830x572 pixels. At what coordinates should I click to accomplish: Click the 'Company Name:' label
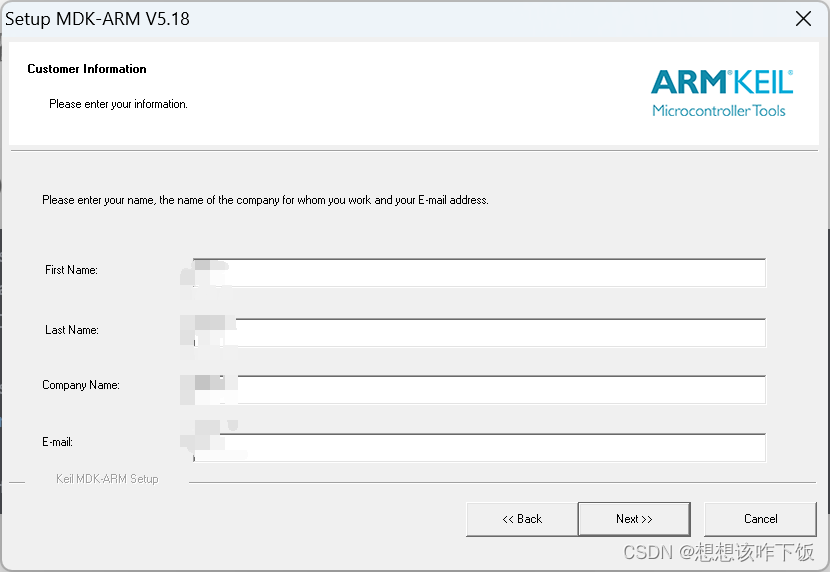(81, 385)
